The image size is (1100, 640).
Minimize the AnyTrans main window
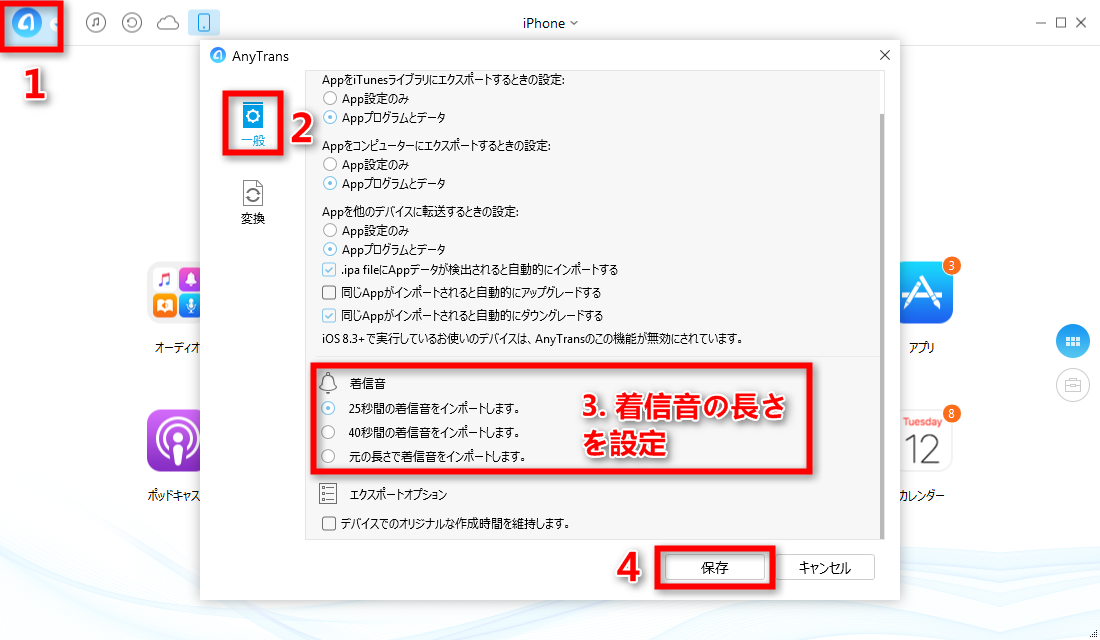[1040, 23]
